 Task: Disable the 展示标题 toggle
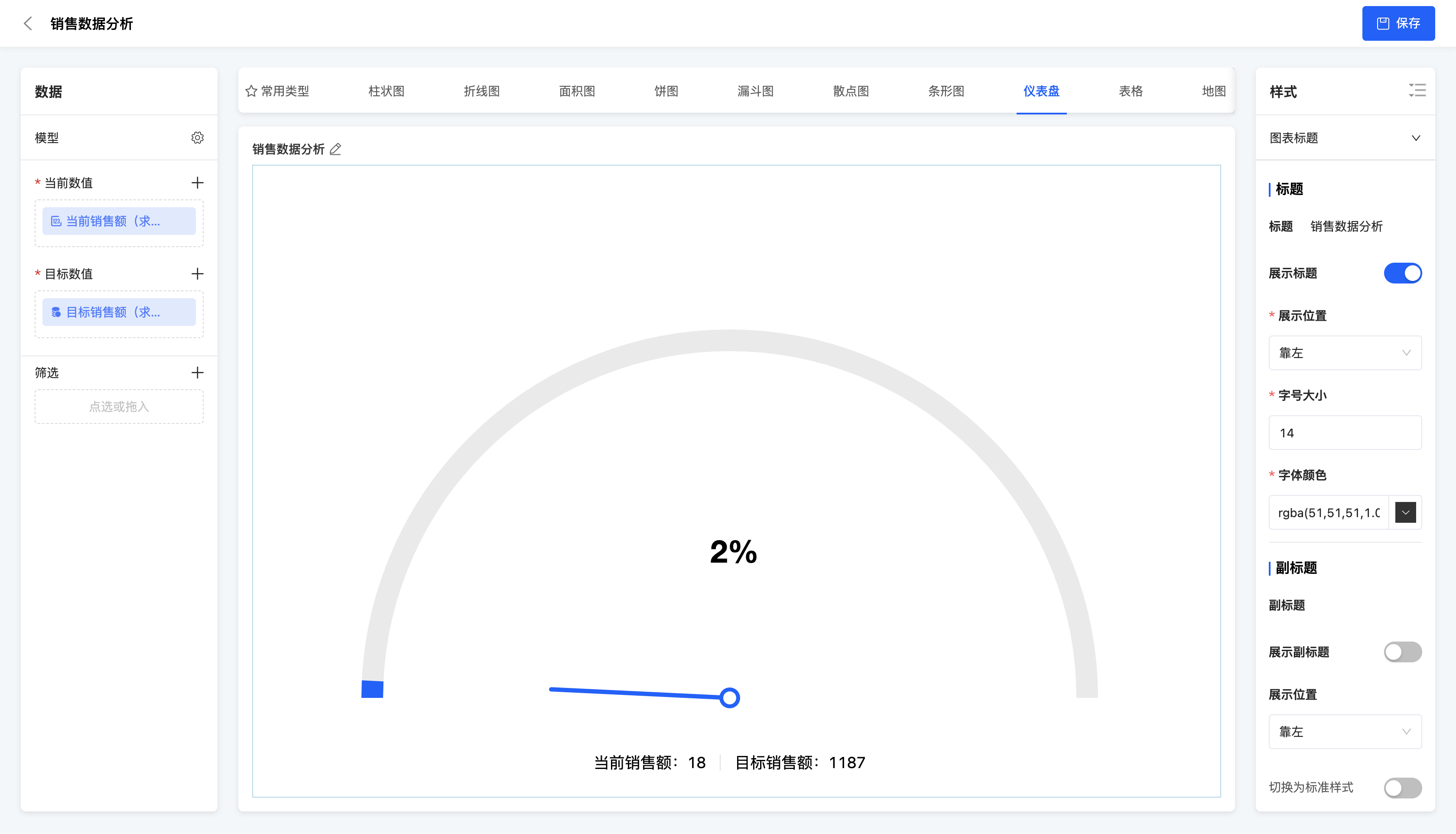(x=1402, y=273)
